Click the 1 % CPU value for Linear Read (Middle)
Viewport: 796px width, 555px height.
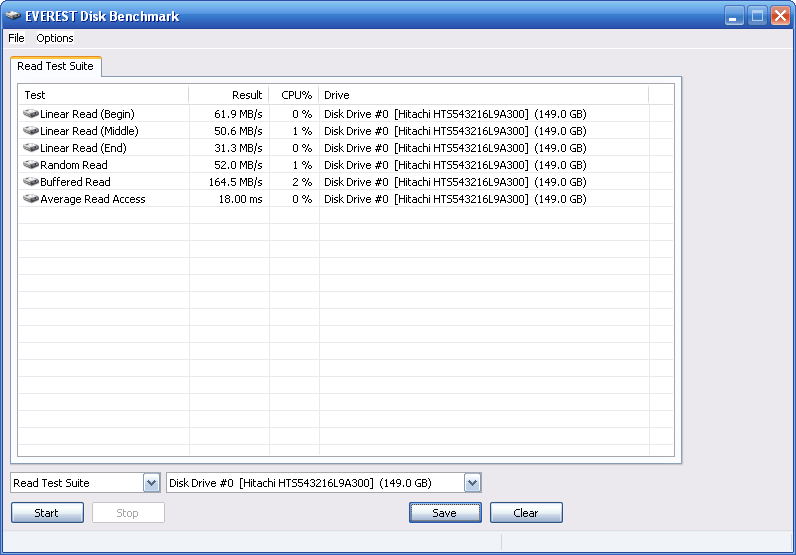pyautogui.click(x=302, y=131)
